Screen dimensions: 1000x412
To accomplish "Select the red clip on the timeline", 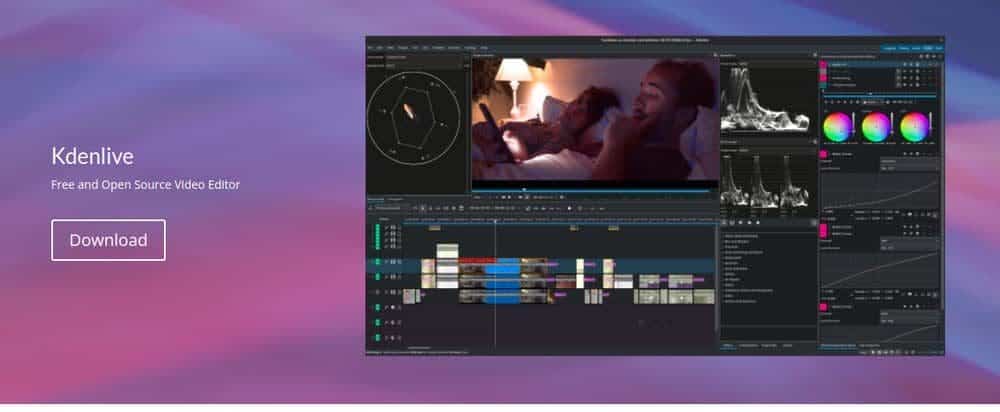I will (477, 261).
